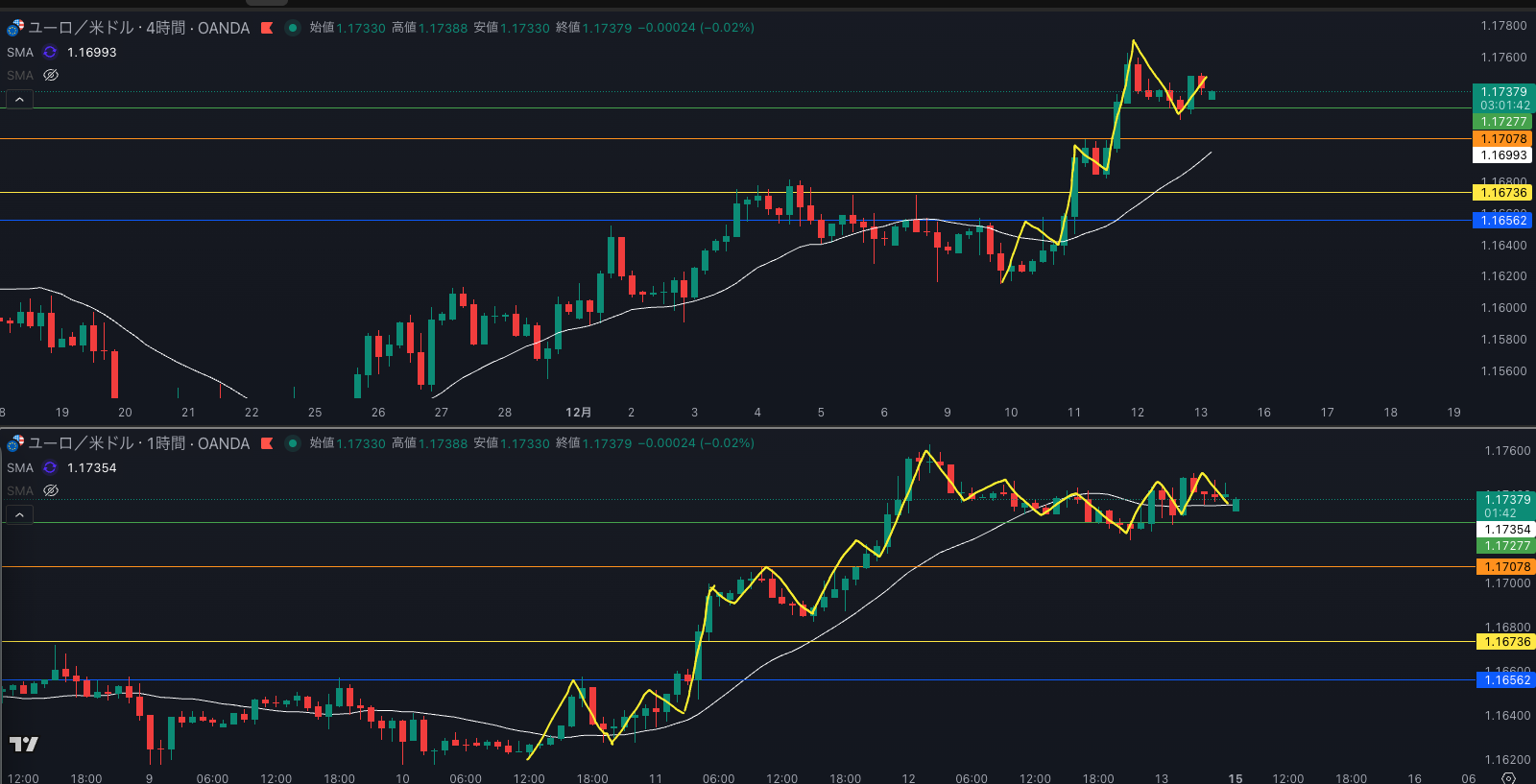
Task: Click the green market status dot on 4時間 chart
Action: 293,28
